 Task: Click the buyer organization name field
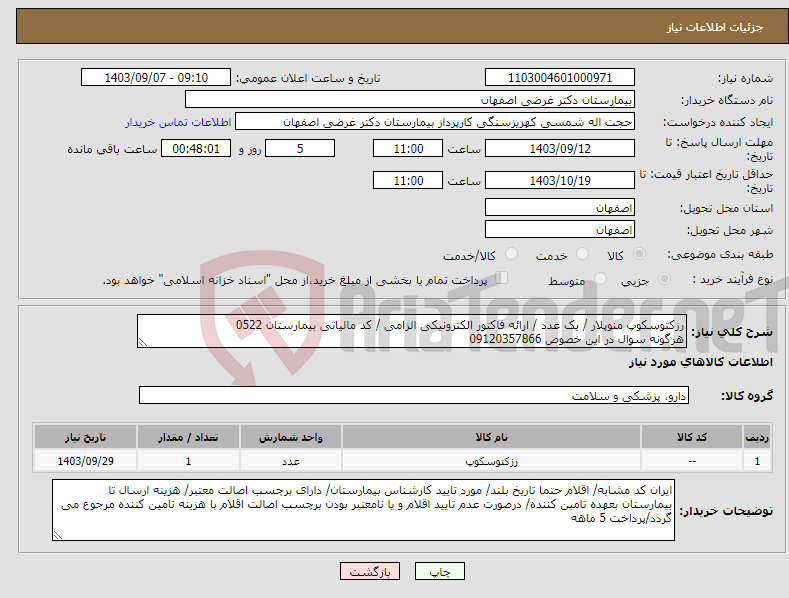(410, 99)
